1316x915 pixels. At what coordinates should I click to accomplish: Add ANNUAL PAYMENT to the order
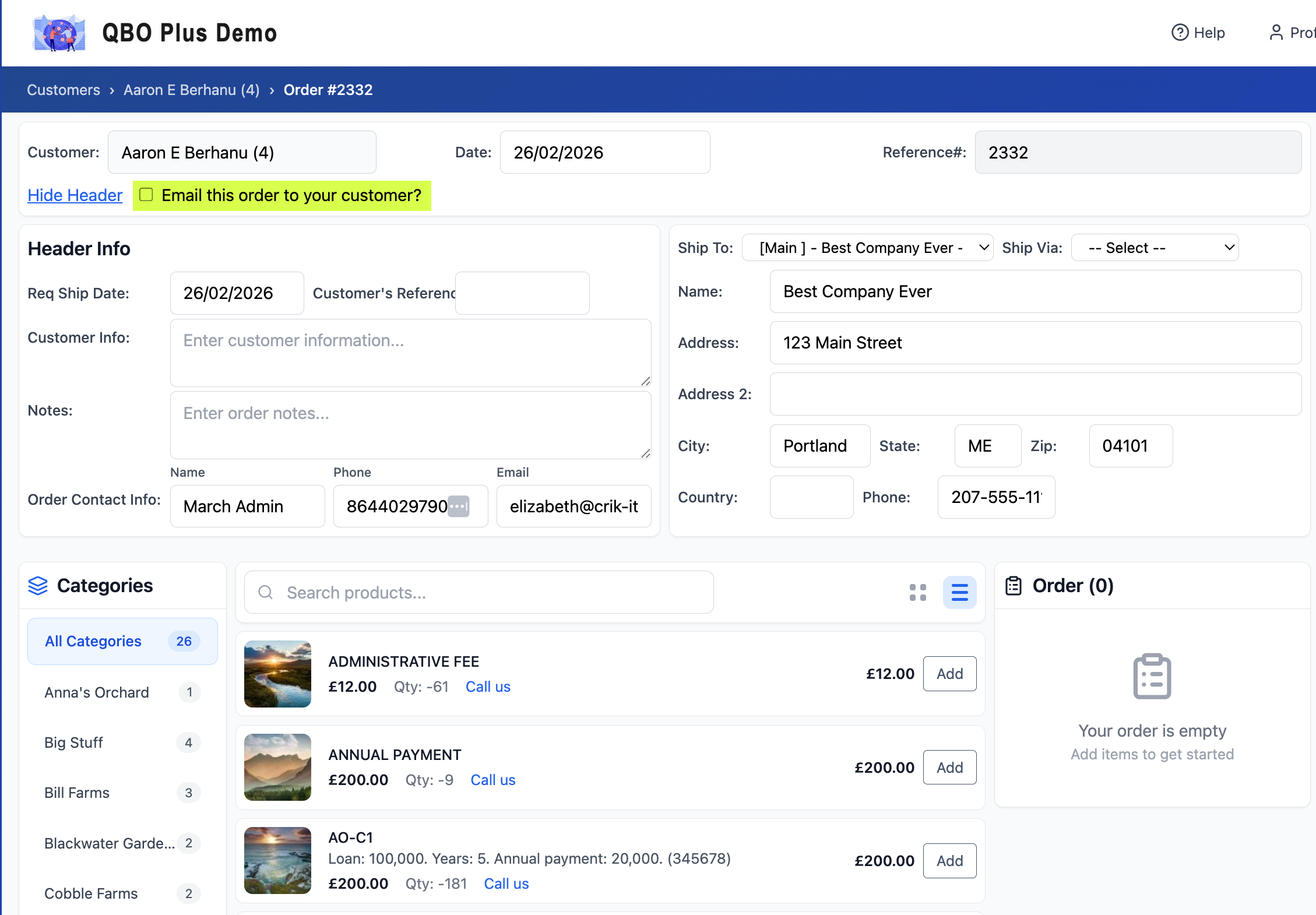[x=949, y=768]
